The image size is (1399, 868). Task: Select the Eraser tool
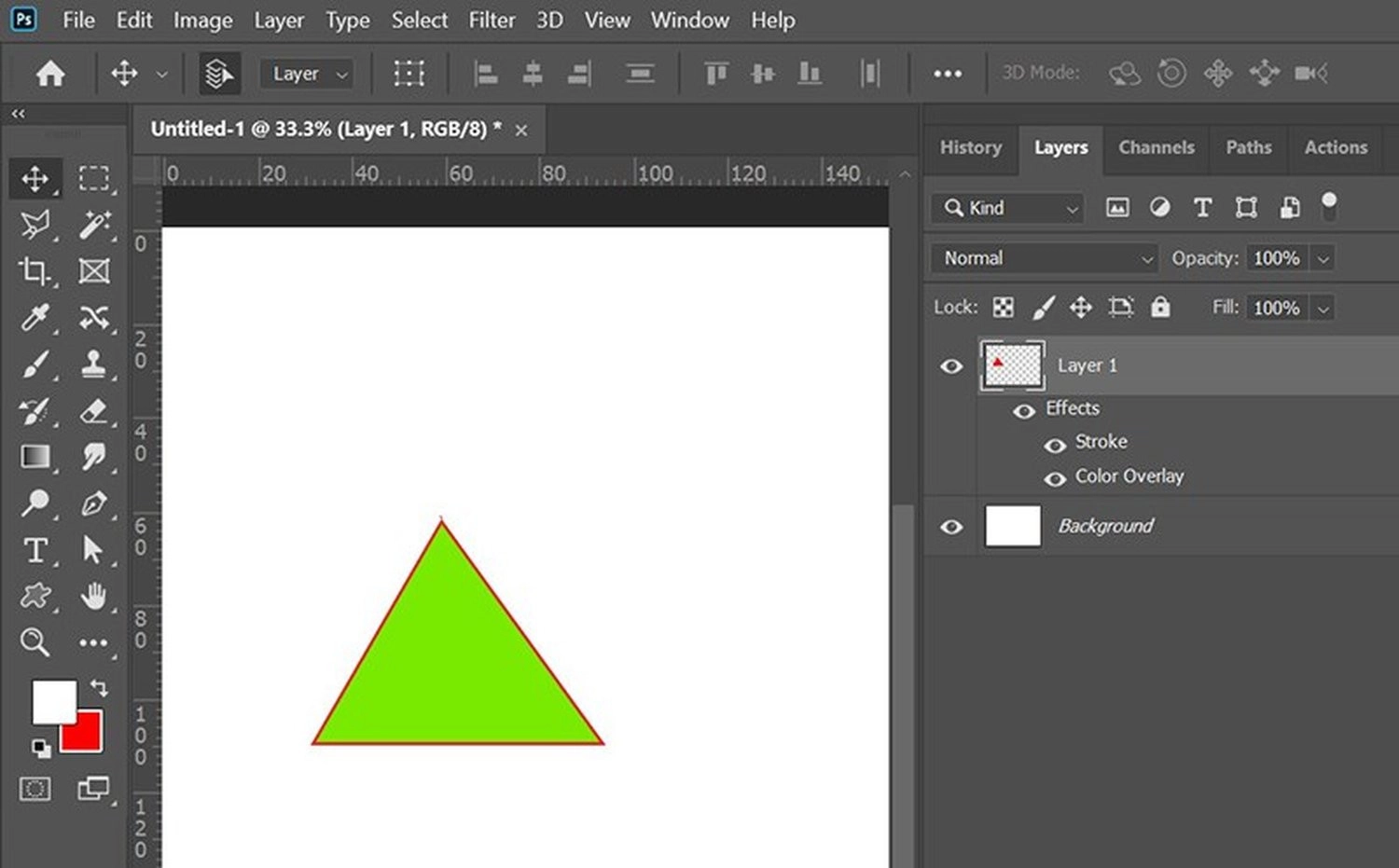93,410
